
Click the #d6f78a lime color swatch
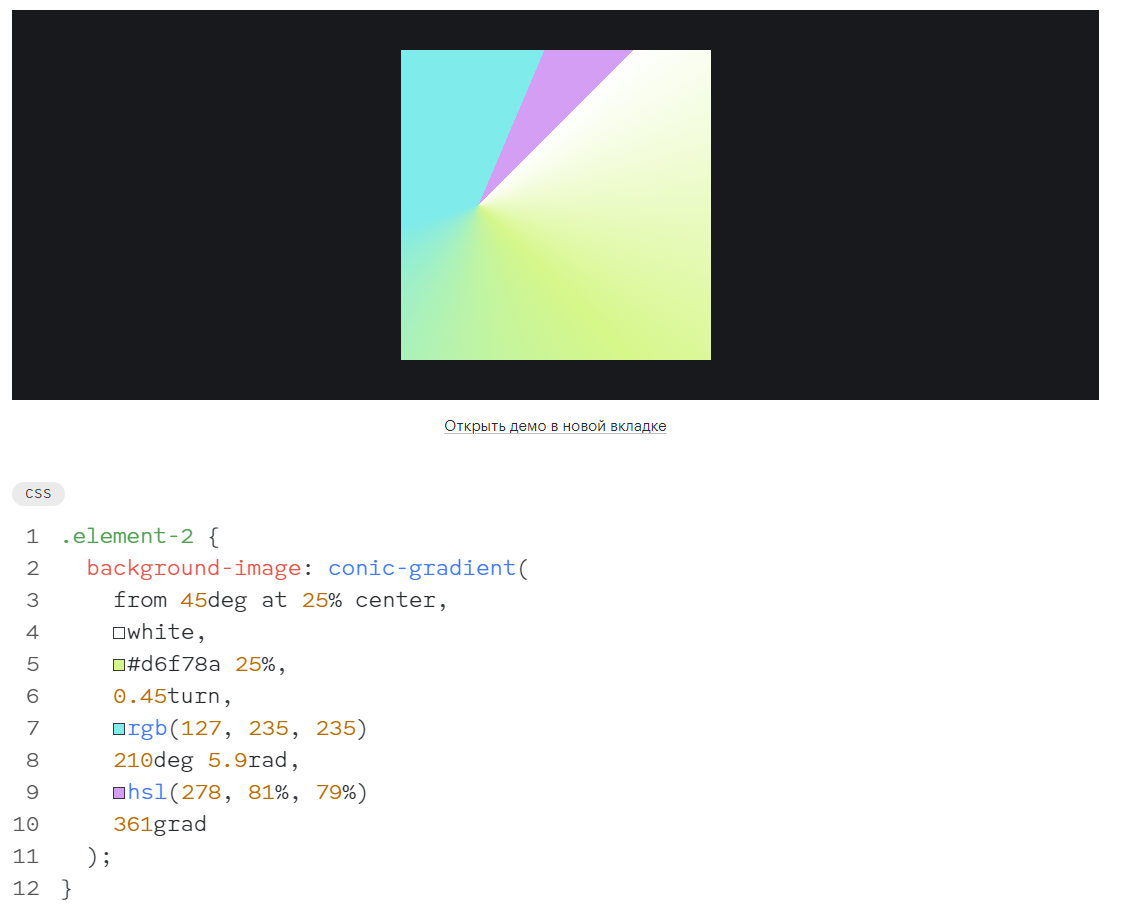click(x=119, y=665)
